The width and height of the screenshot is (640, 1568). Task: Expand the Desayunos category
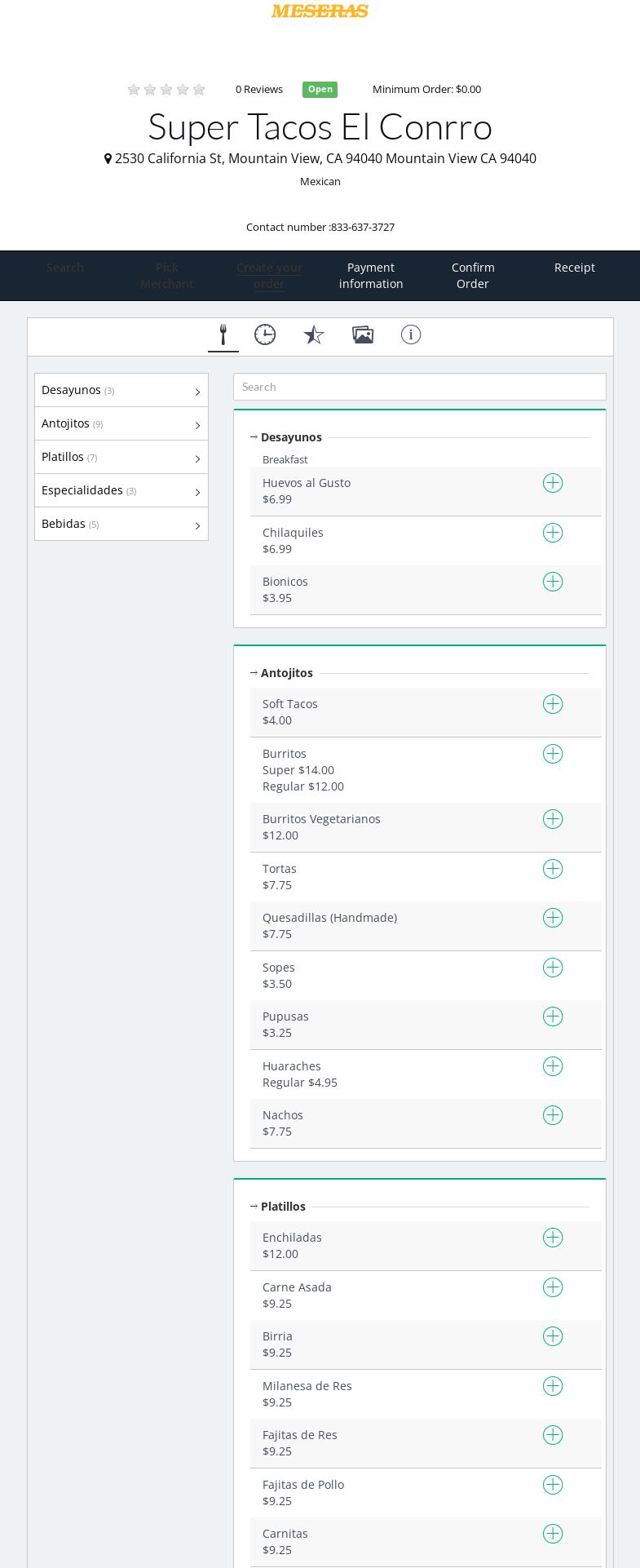point(121,391)
